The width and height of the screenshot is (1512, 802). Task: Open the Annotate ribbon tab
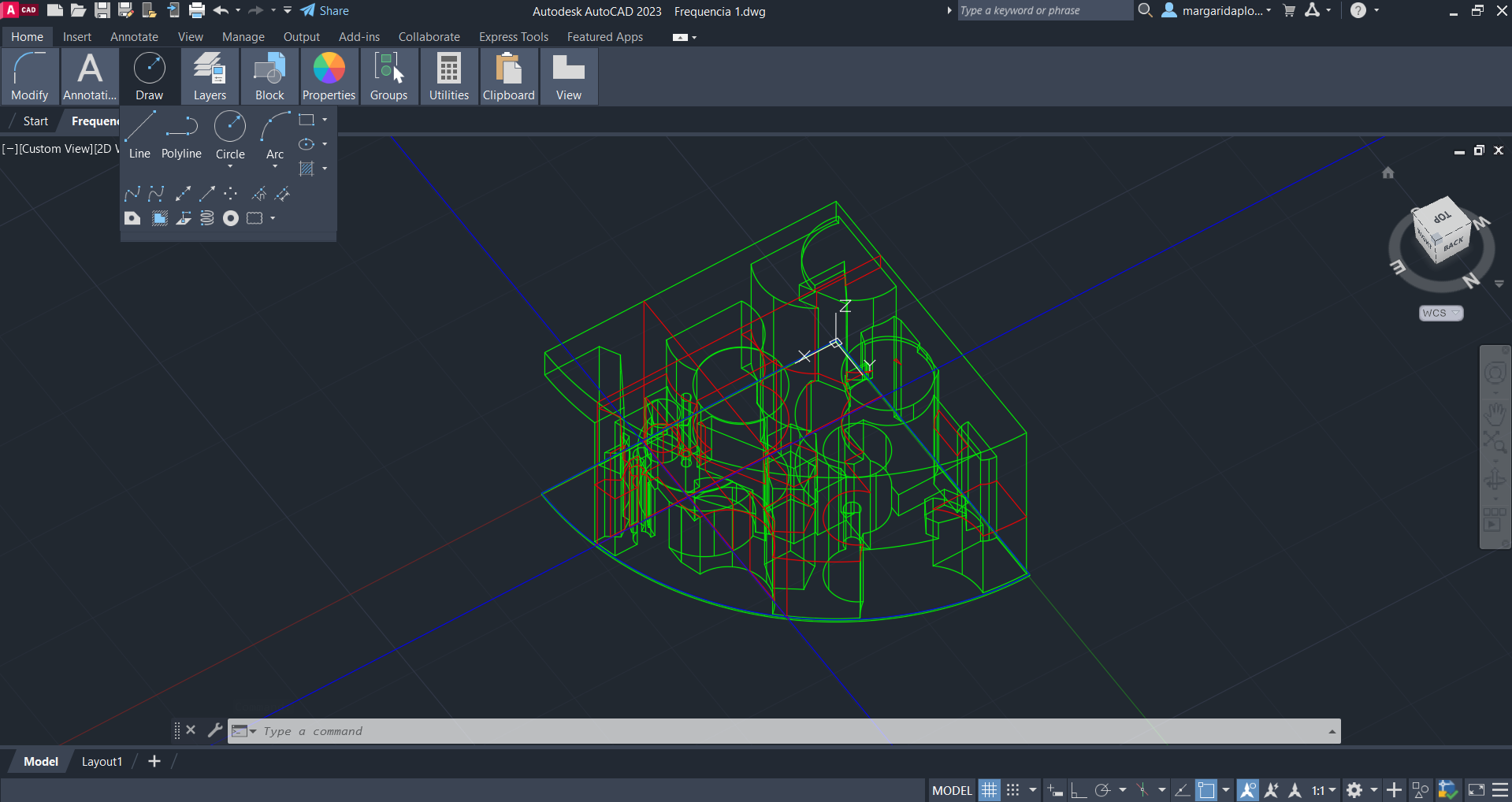coord(134,37)
